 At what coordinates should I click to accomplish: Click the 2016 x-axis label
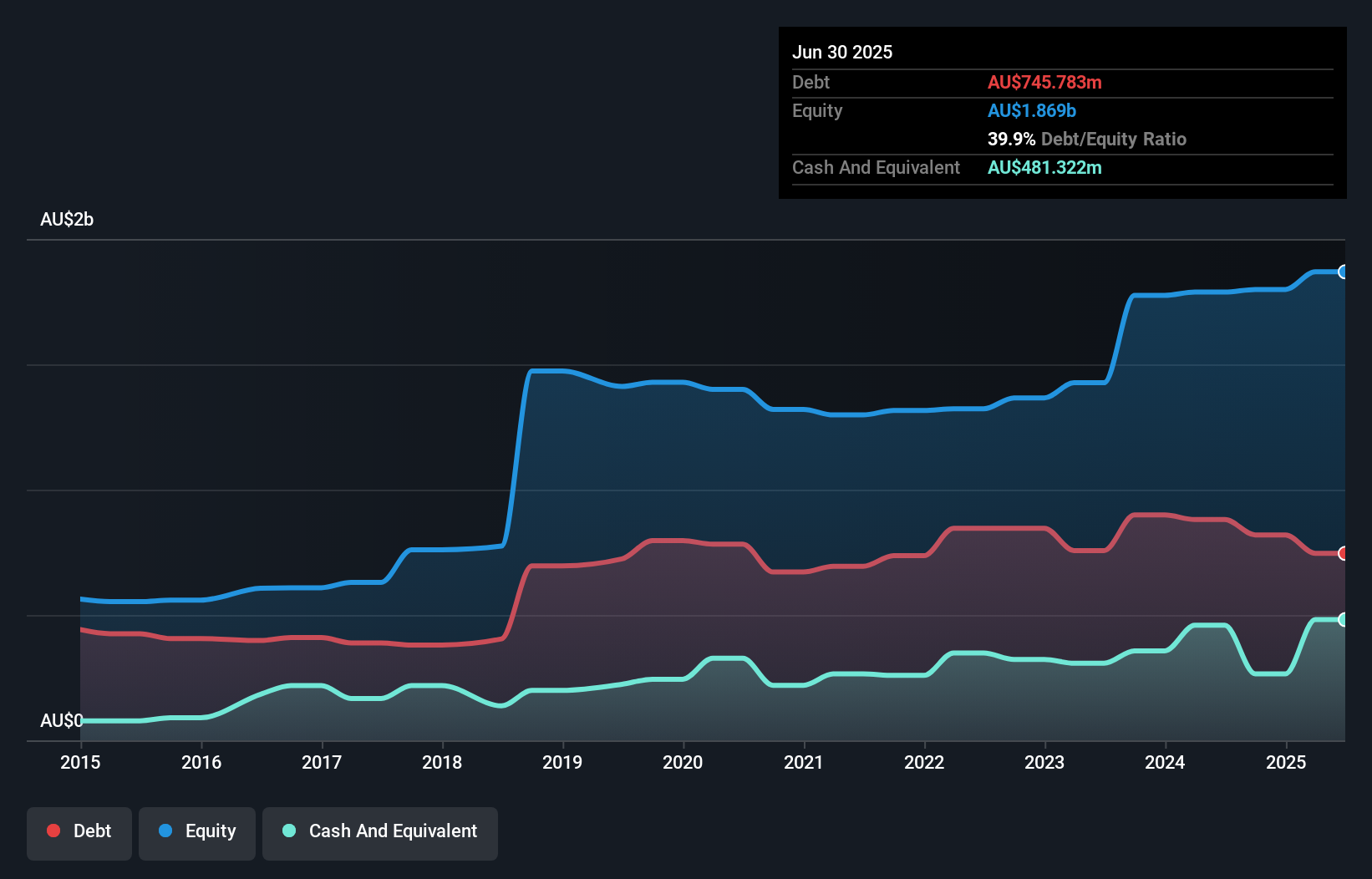point(201,762)
